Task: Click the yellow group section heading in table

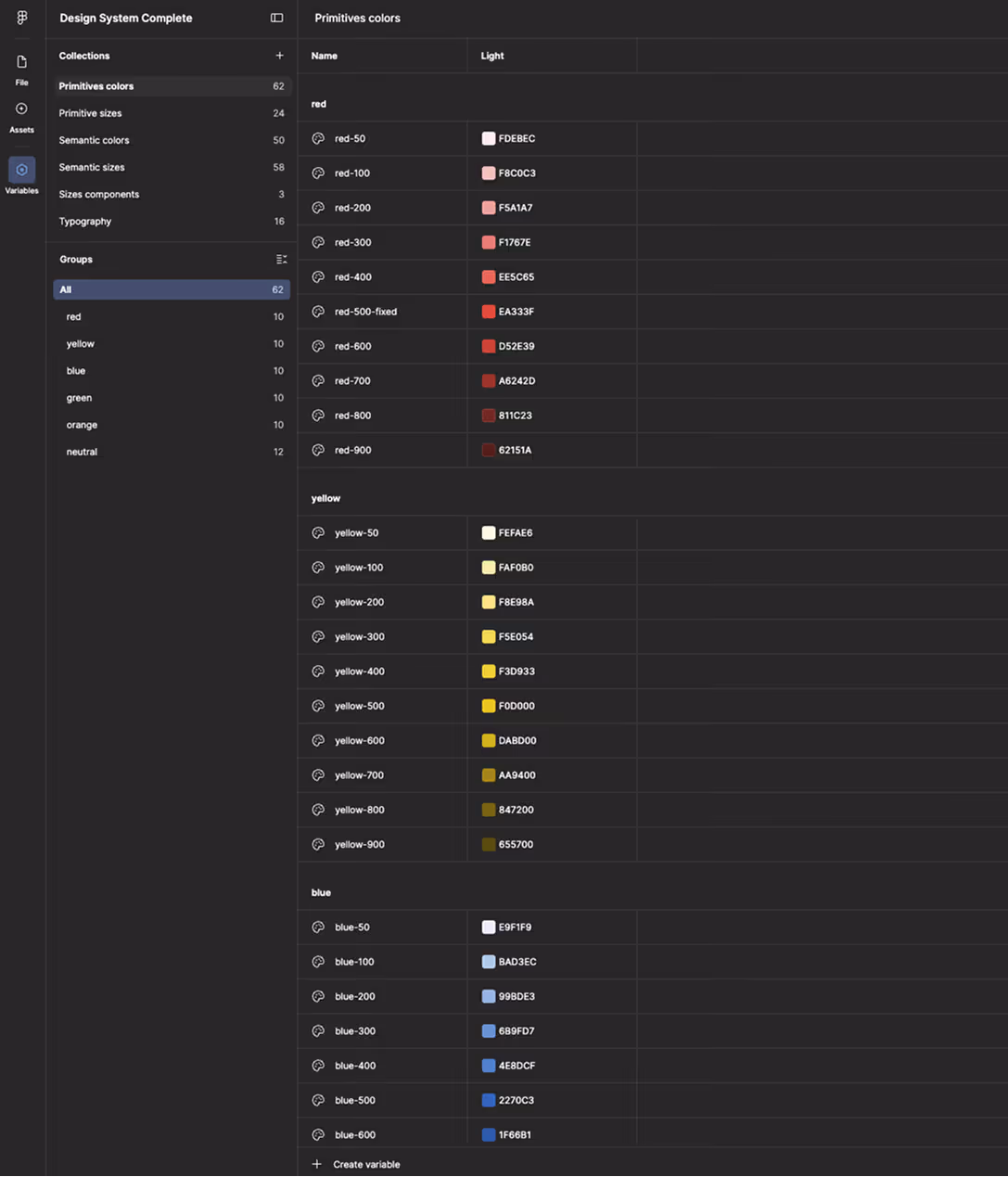Action: tap(325, 498)
